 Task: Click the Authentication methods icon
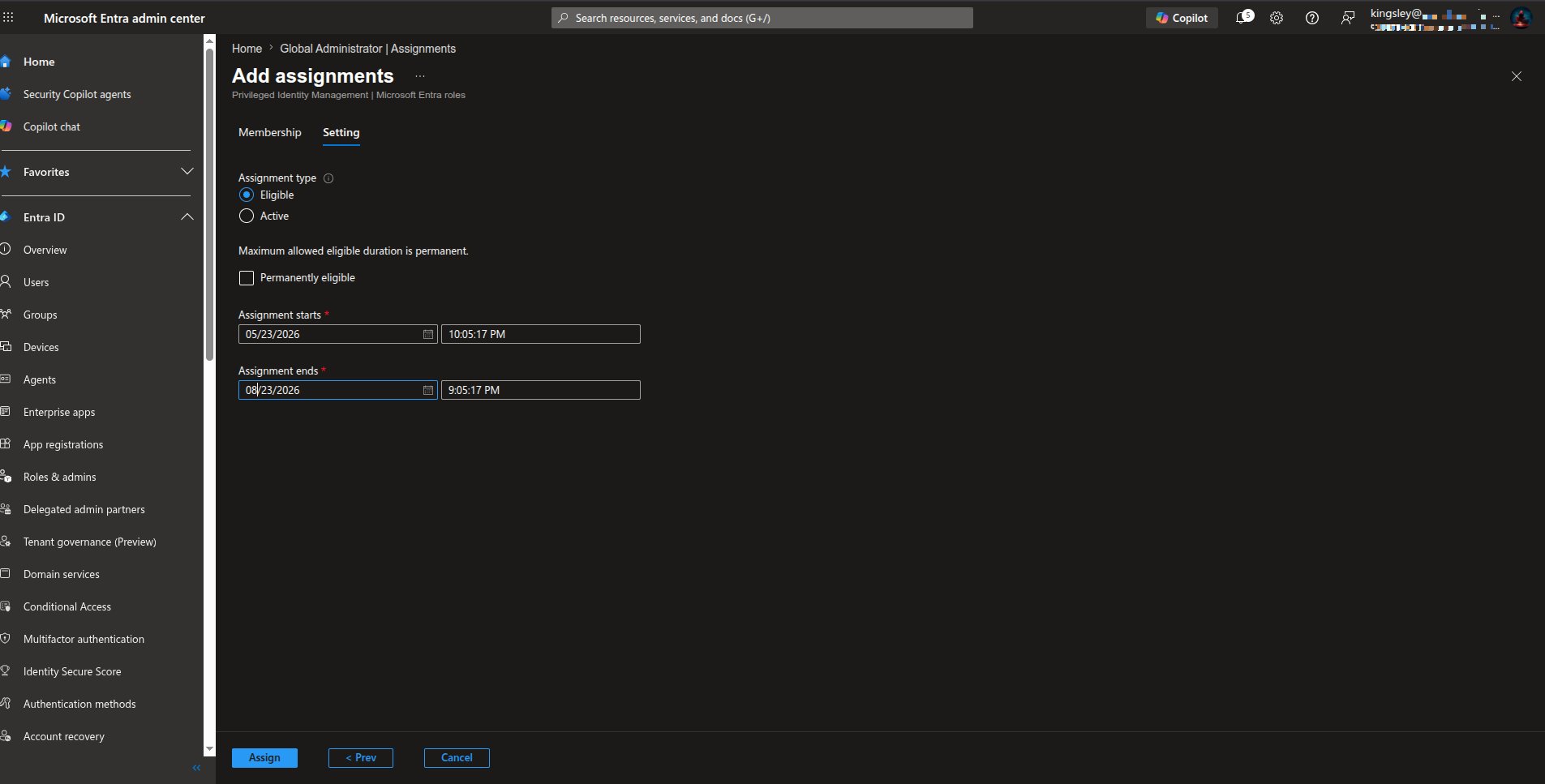pyautogui.click(x=5, y=704)
